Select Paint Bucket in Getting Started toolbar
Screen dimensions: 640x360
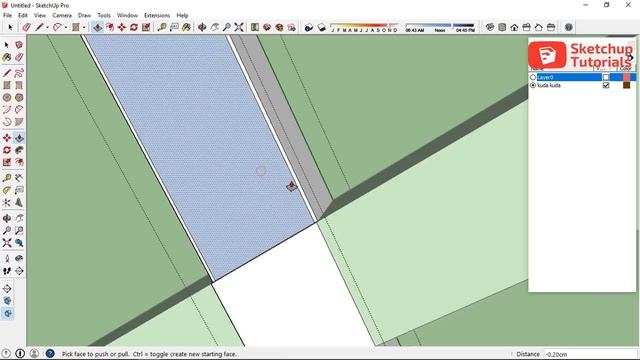(186, 27)
